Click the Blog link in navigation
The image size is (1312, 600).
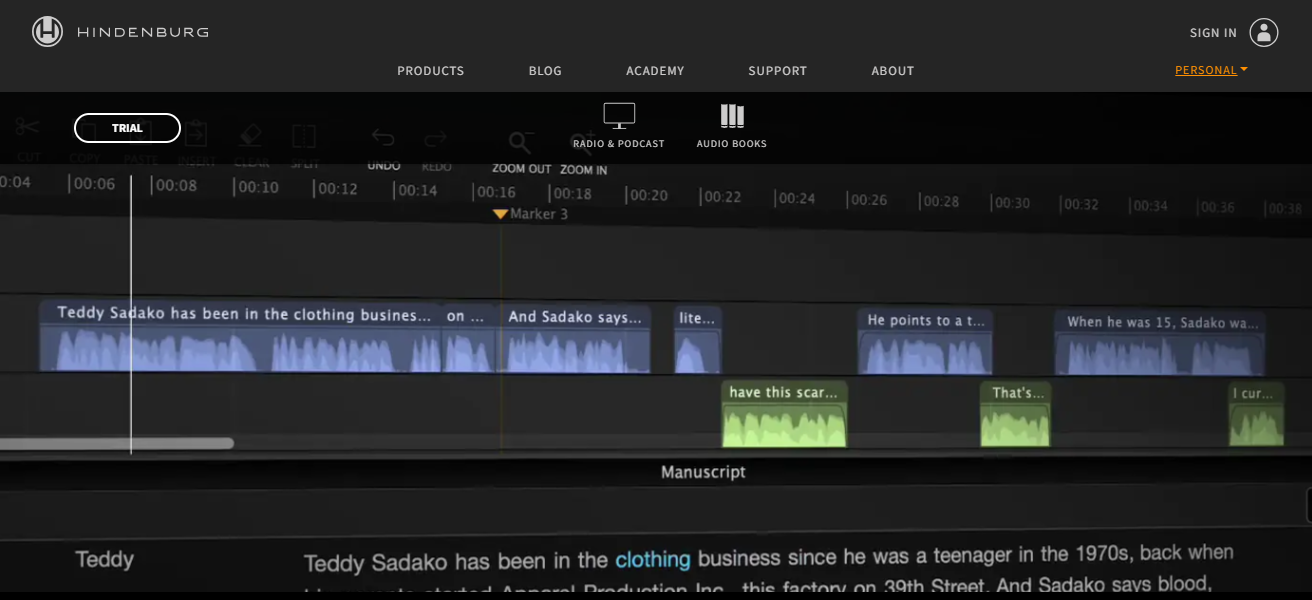[x=545, y=71]
